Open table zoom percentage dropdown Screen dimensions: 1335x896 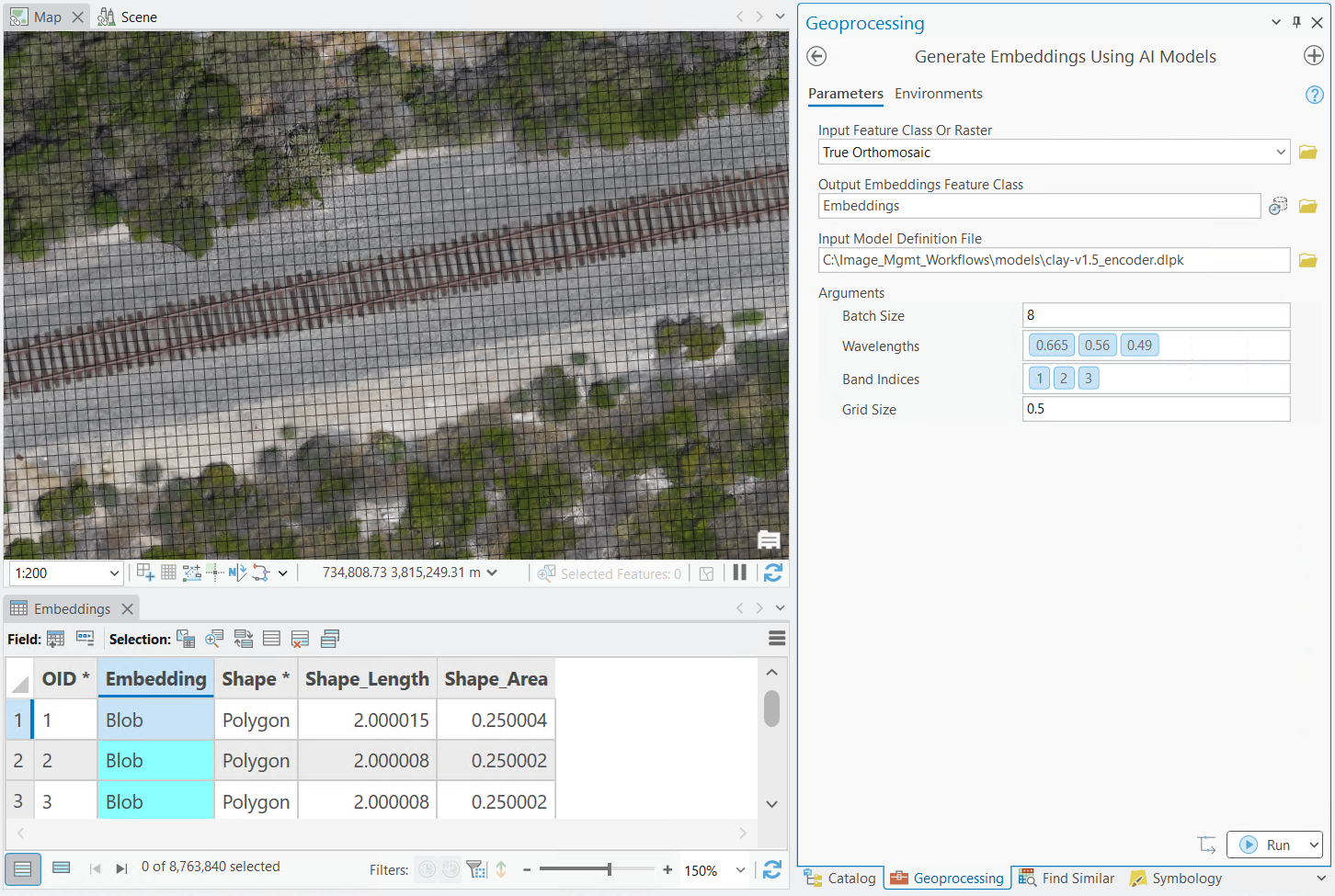[x=740, y=870]
